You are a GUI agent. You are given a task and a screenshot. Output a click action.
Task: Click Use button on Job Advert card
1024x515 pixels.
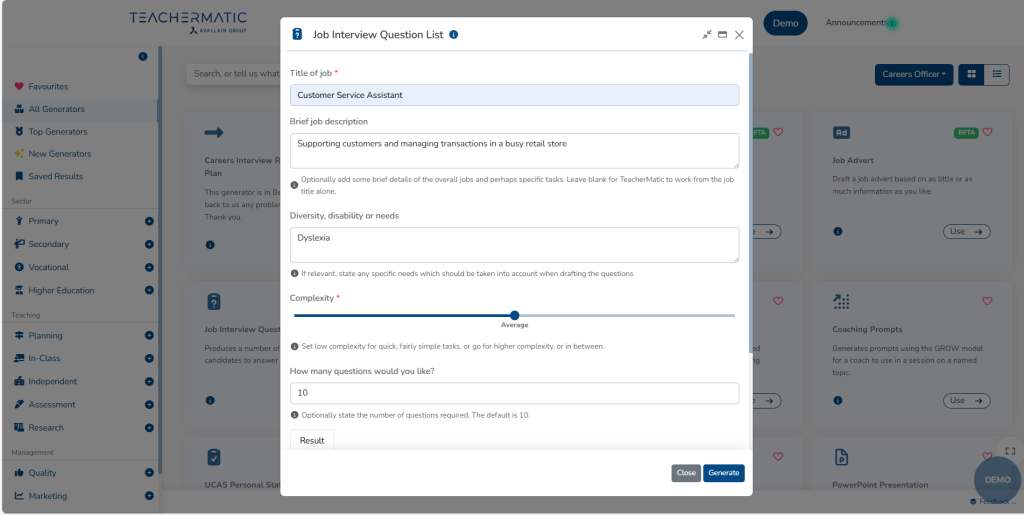pyautogui.click(x=967, y=232)
